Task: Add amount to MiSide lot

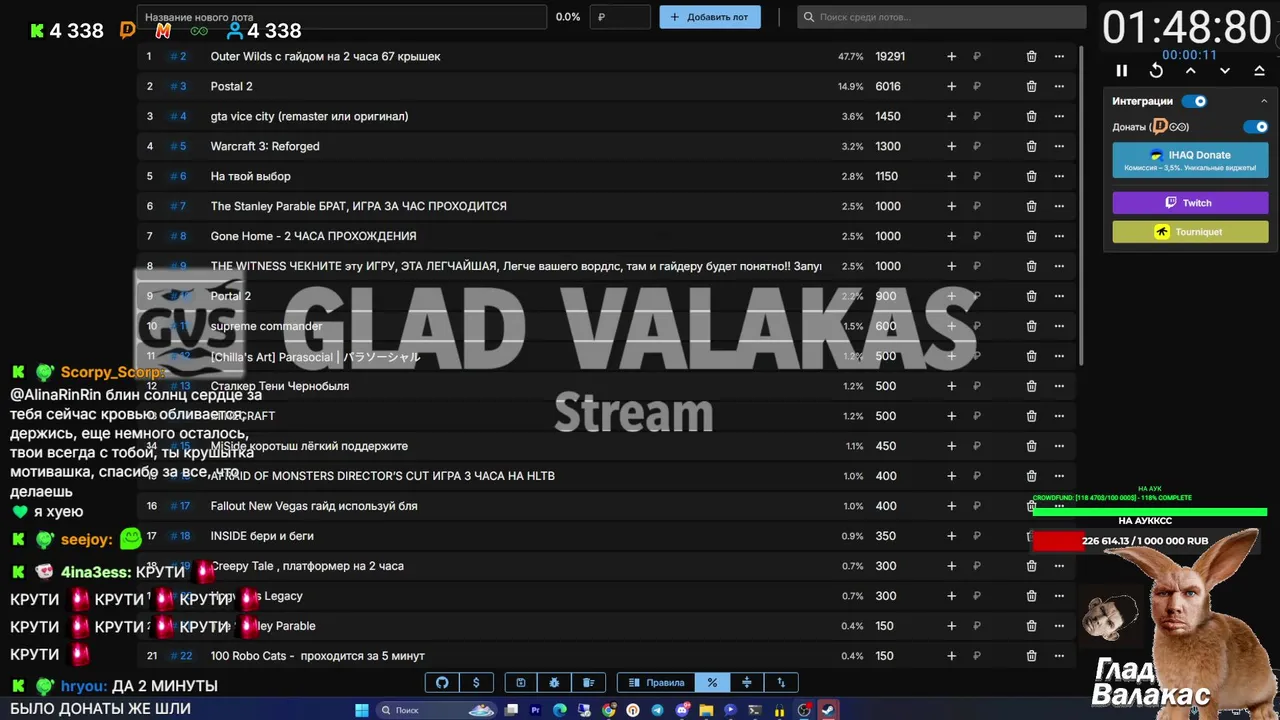Action: pos(951,447)
